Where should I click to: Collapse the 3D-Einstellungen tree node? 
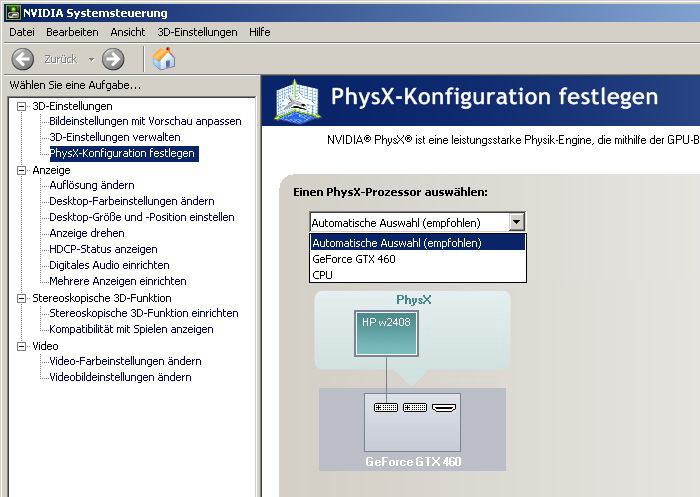tap(21, 106)
